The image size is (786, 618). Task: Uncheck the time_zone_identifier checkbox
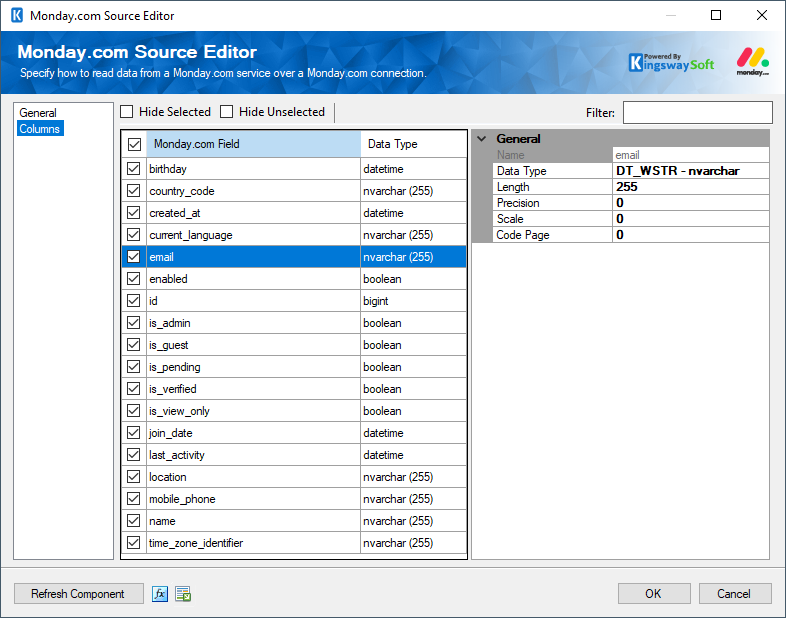(x=133, y=542)
